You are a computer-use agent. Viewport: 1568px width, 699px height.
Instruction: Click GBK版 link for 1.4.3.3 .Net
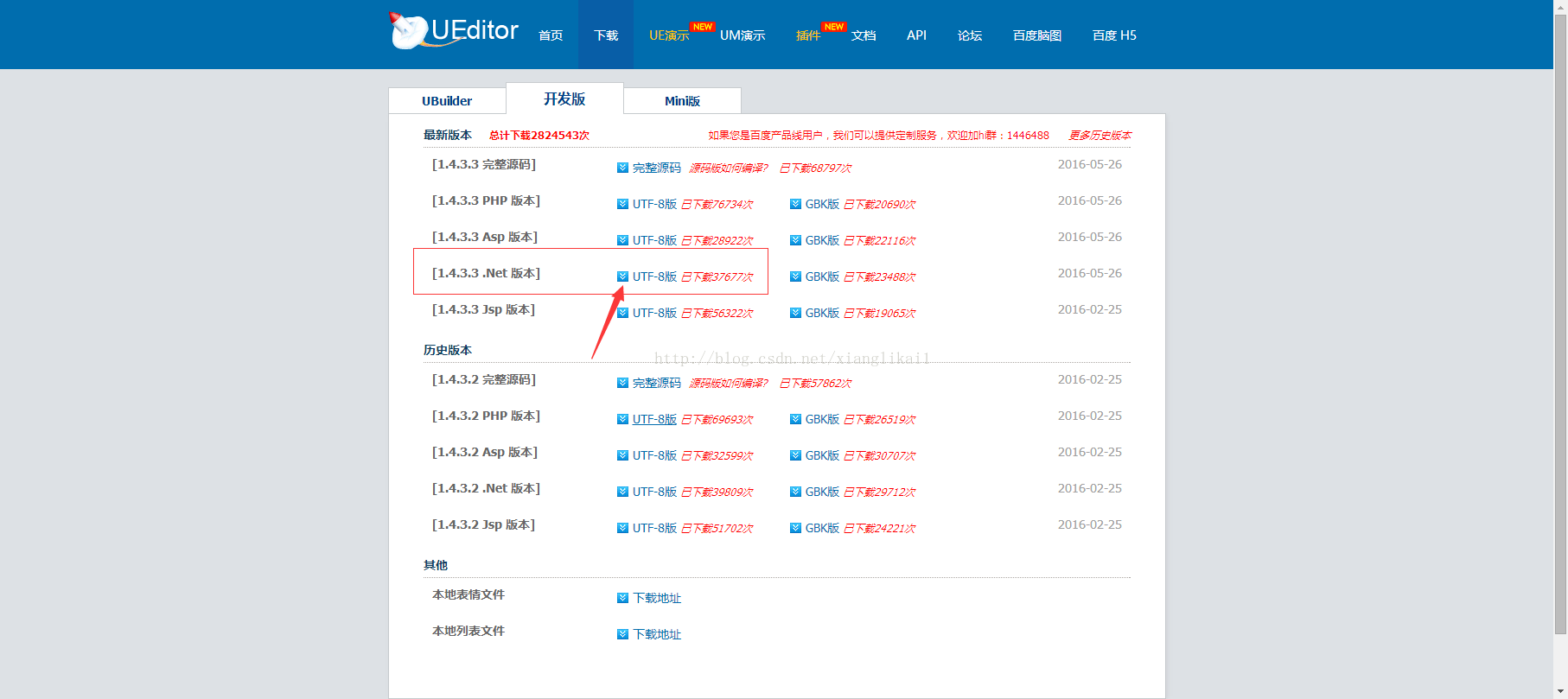tap(822, 276)
